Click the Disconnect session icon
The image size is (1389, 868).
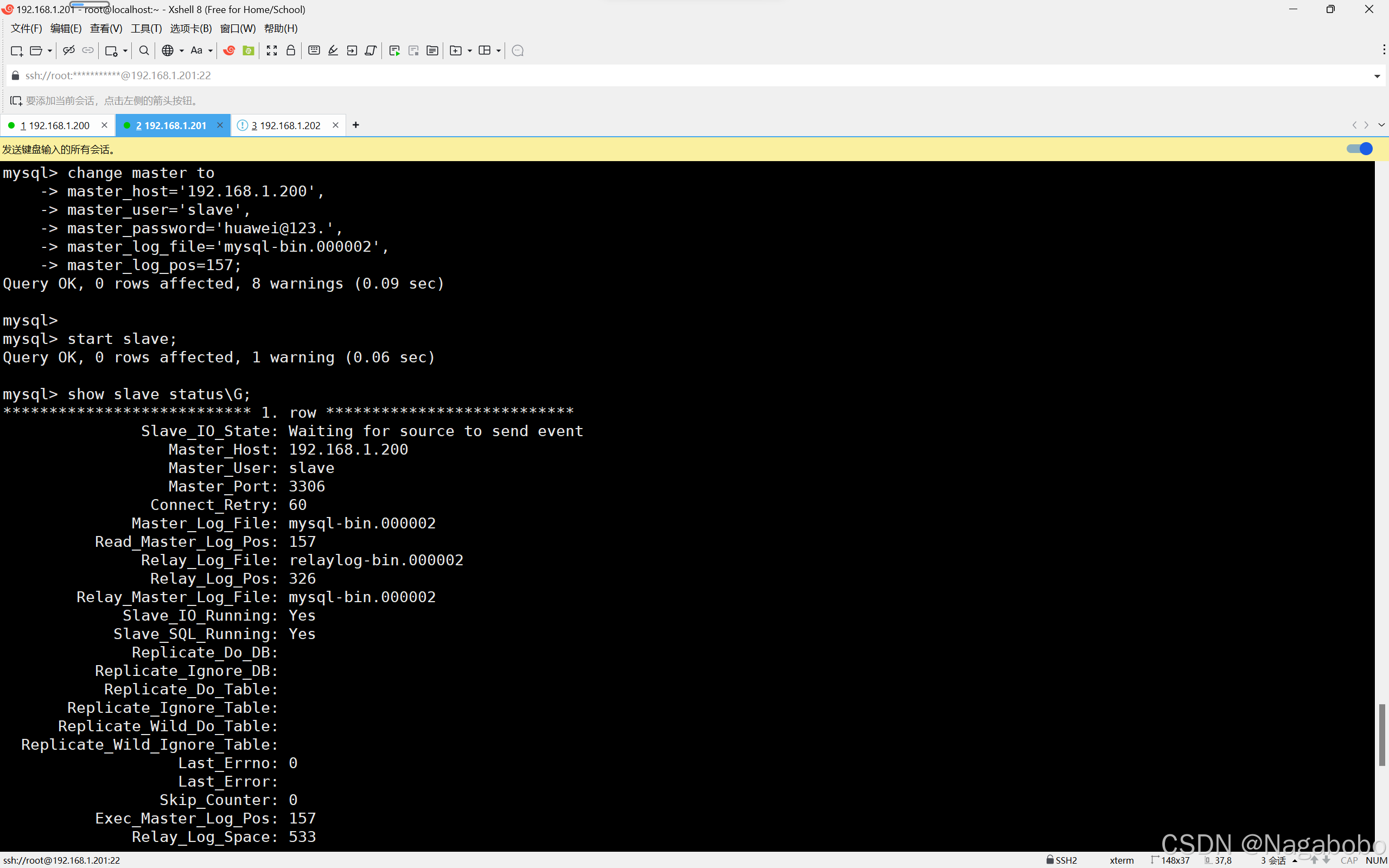point(68,50)
